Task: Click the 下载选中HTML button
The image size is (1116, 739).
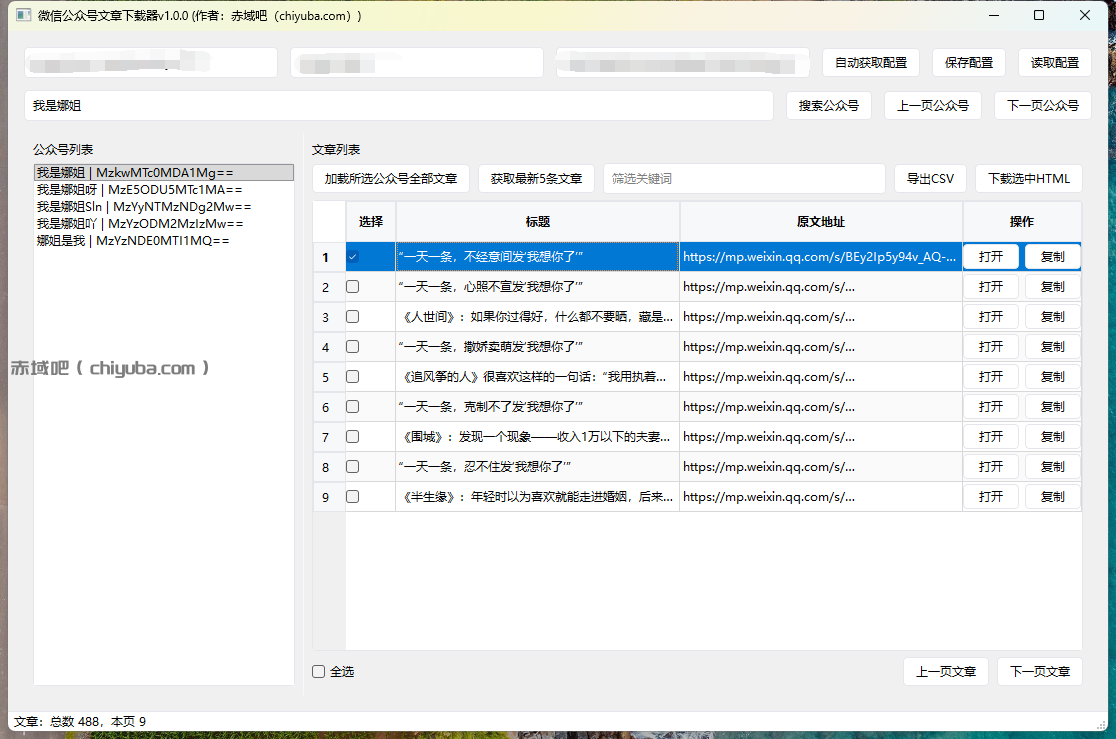Action: click(x=1031, y=178)
